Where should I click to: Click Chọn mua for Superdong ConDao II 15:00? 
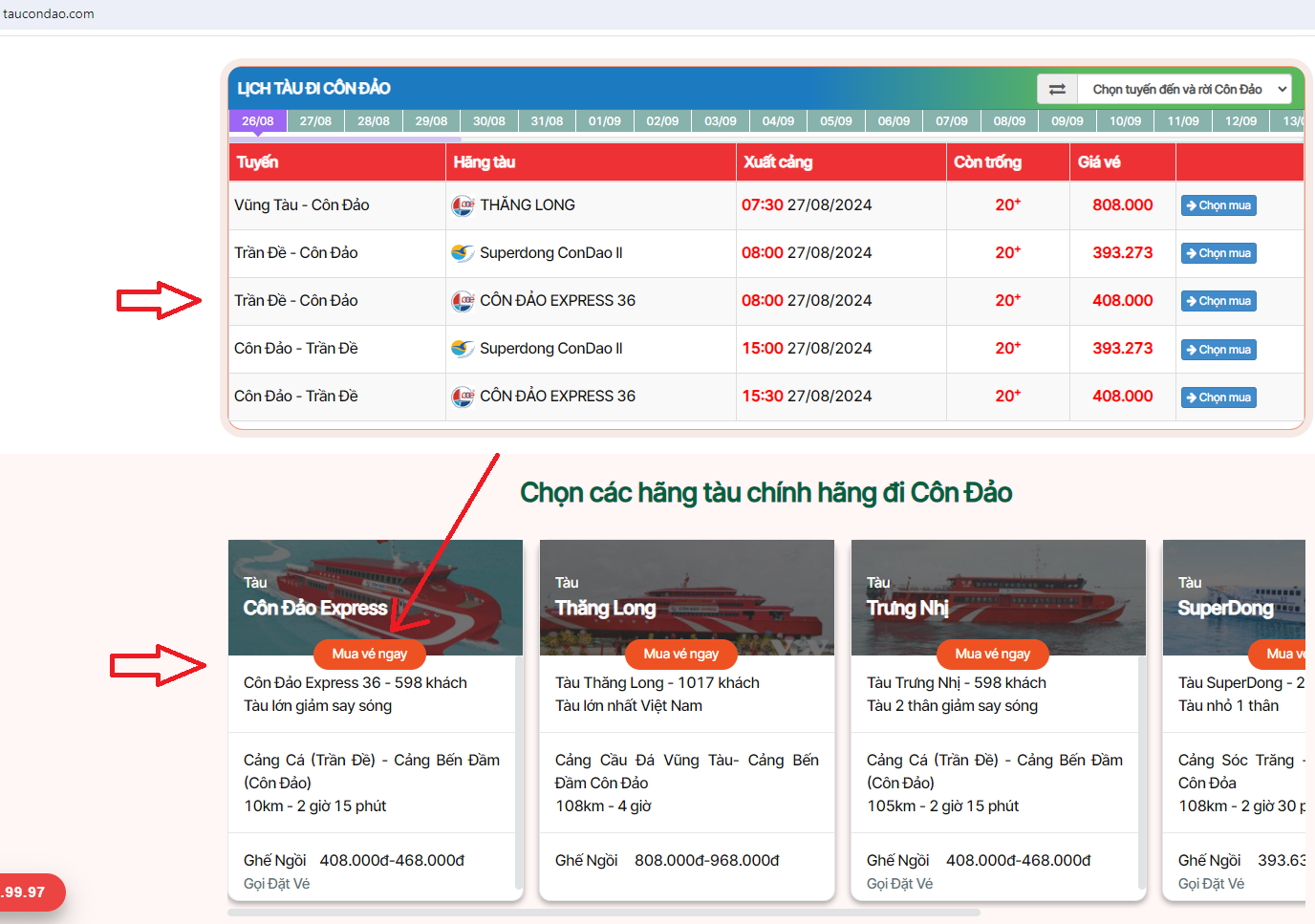1218,350
